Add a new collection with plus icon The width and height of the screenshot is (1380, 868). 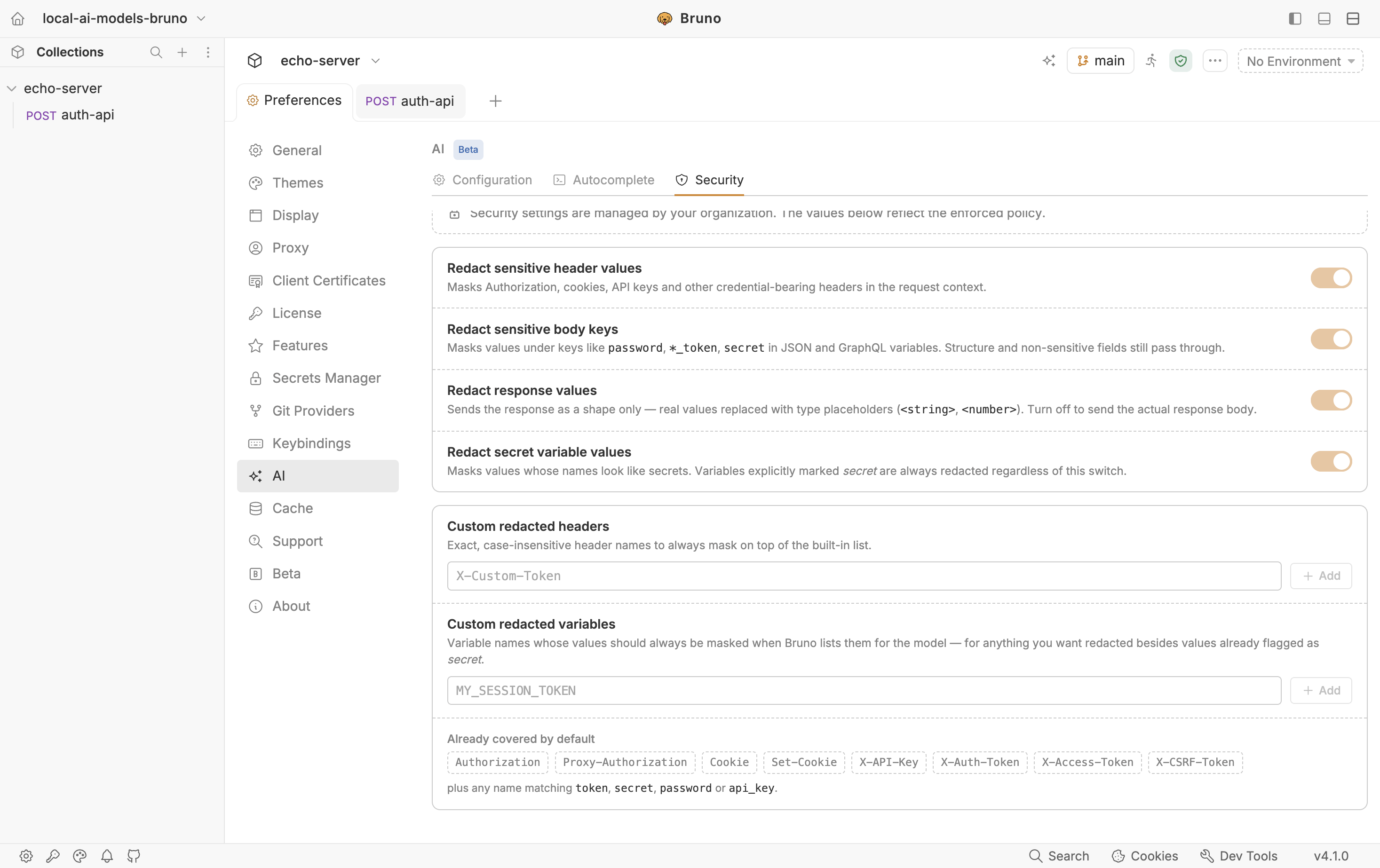(182, 52)
